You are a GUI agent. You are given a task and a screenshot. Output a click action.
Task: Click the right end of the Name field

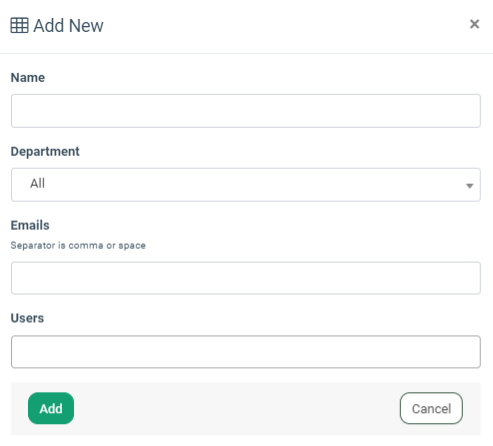coord(467,111)
